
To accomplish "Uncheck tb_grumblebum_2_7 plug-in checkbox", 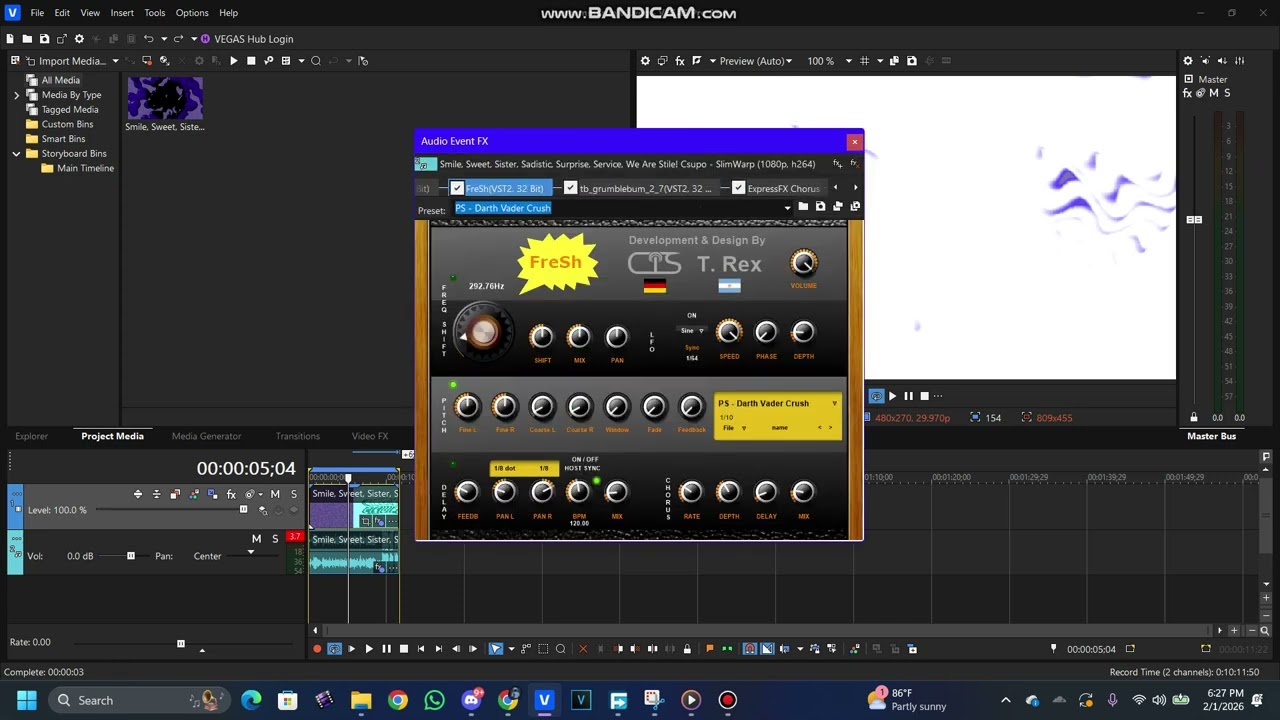I will [570, 188].
